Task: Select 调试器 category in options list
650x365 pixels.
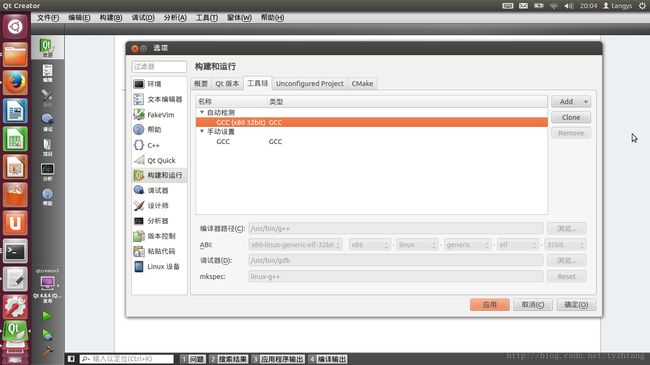Action: (159, 190)
